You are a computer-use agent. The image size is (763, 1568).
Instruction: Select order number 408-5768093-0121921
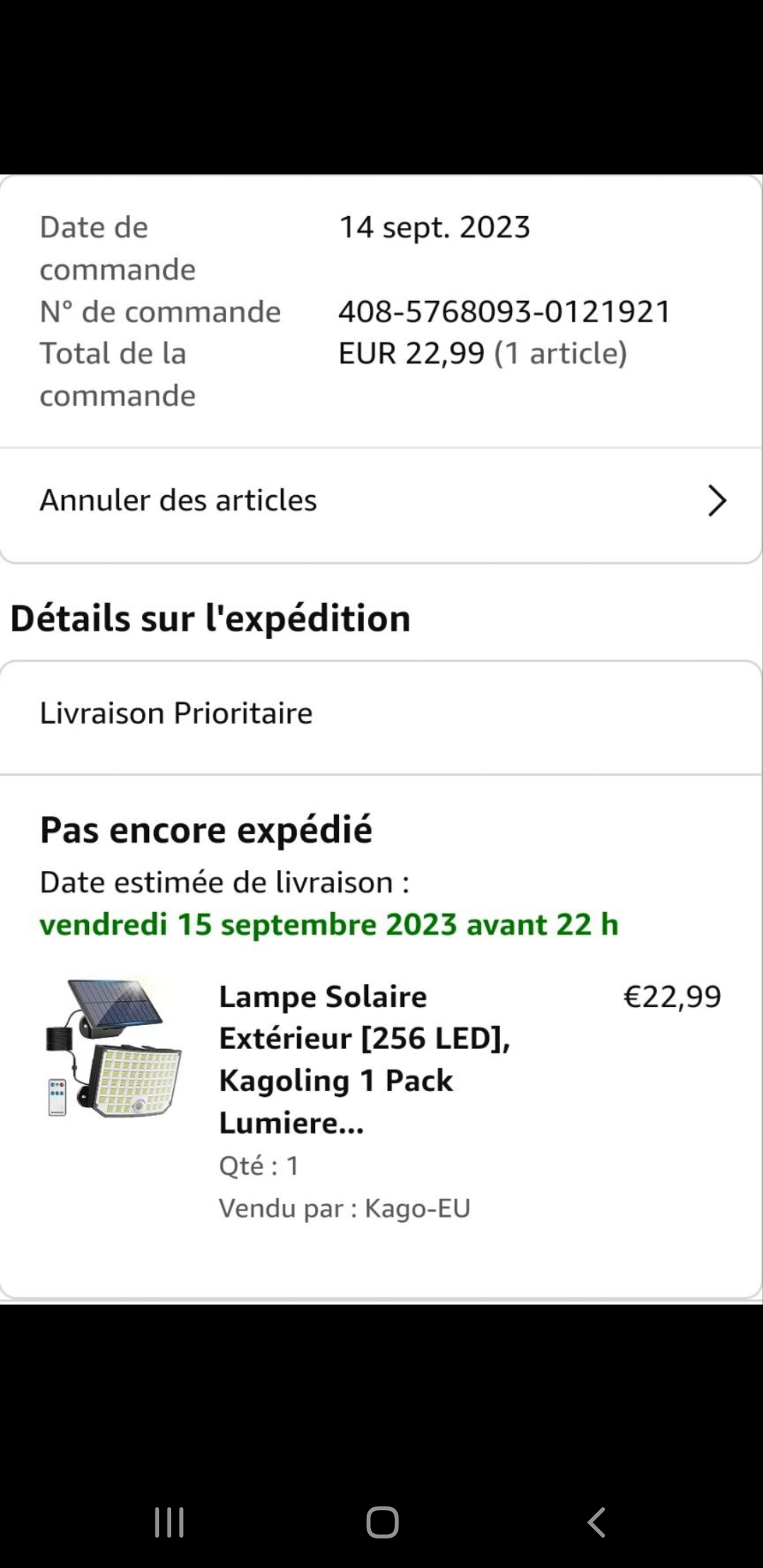(504, 311)
